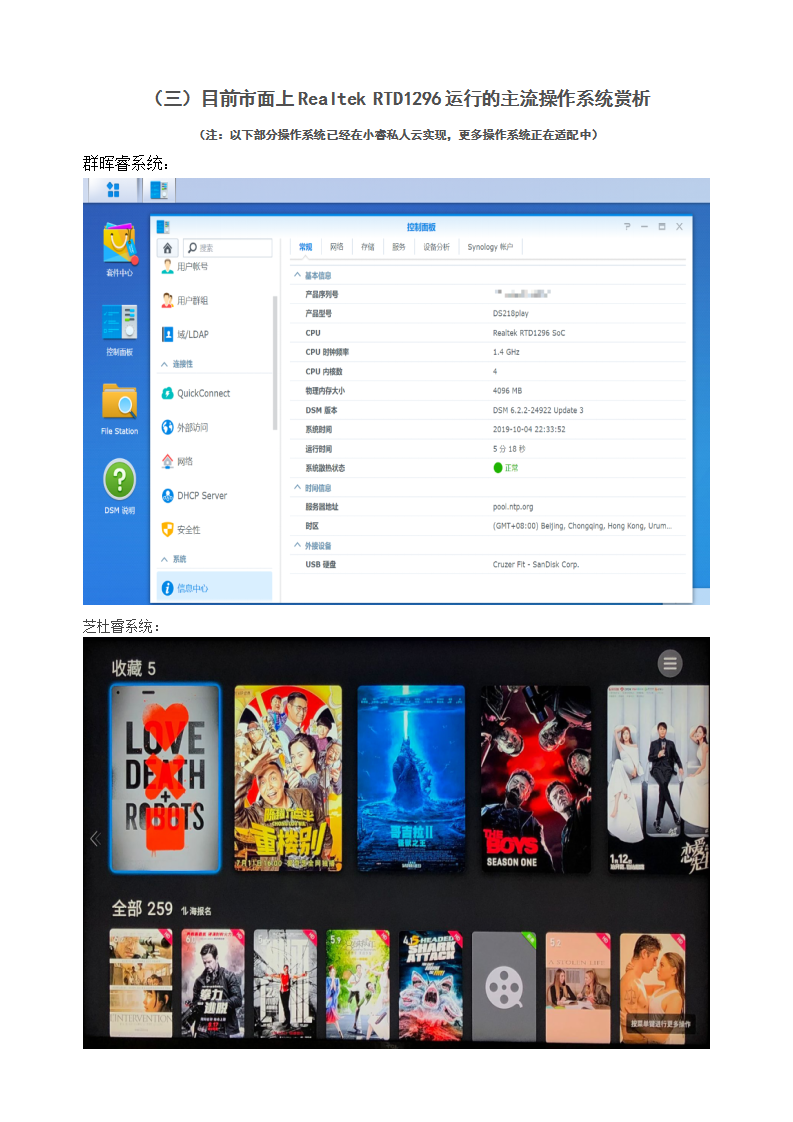Switch to the 常规 tab
The height and width of the screenshot is (1122, 793).
click(x=306, y=247)
